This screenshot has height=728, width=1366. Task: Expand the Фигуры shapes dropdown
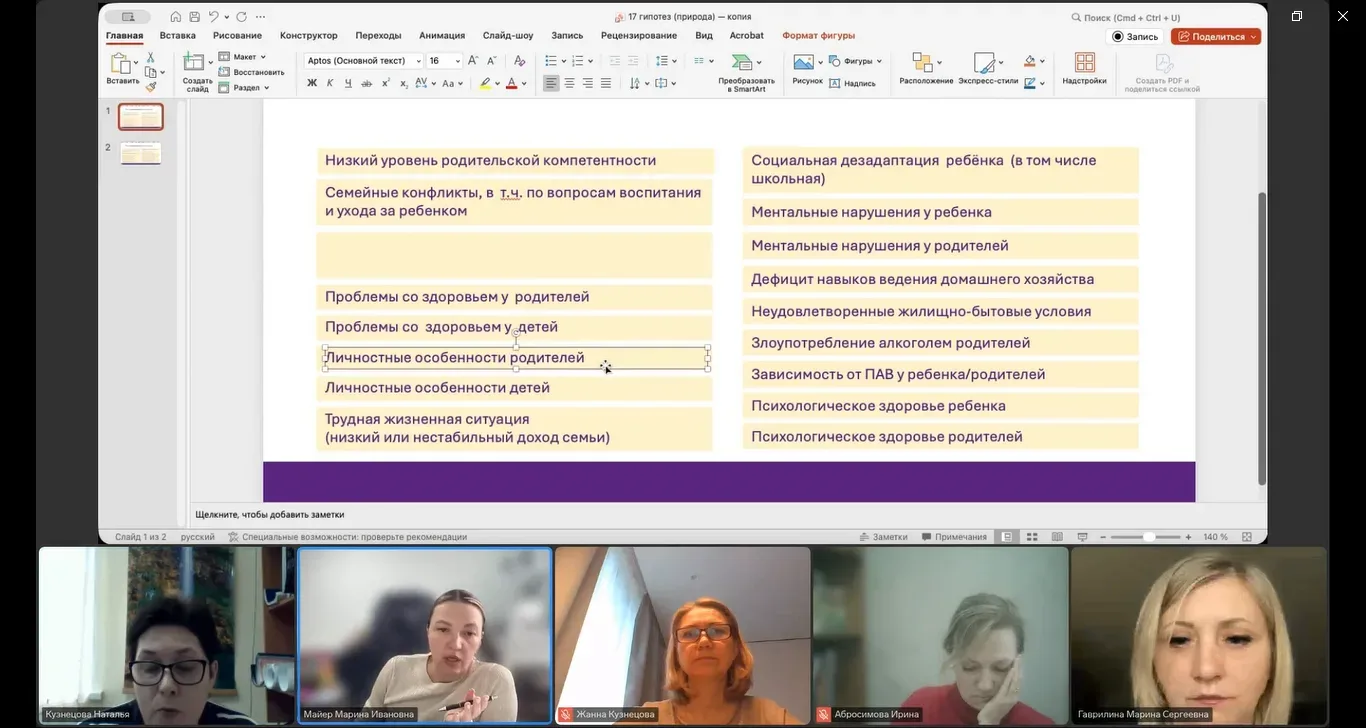pos(856,61)
